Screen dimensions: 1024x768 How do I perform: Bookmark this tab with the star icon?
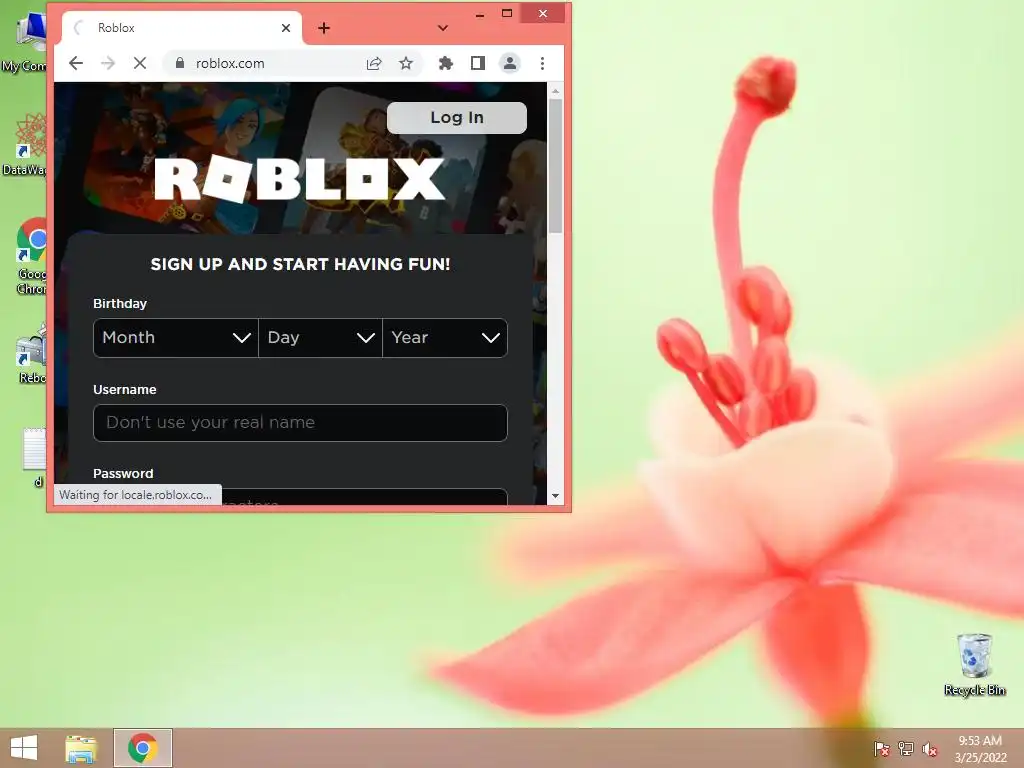click(406, 63)
